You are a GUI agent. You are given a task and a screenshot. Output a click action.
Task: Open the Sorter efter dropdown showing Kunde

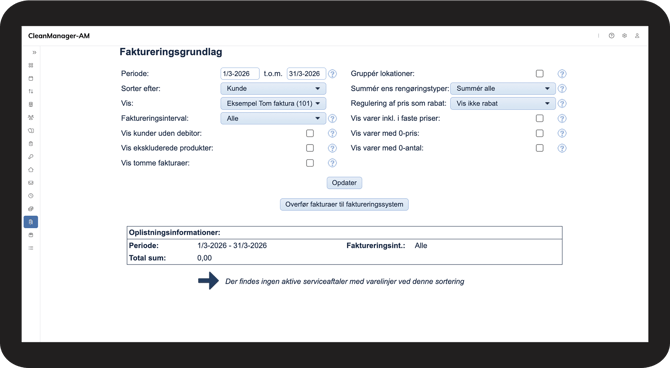pos(273,88)
